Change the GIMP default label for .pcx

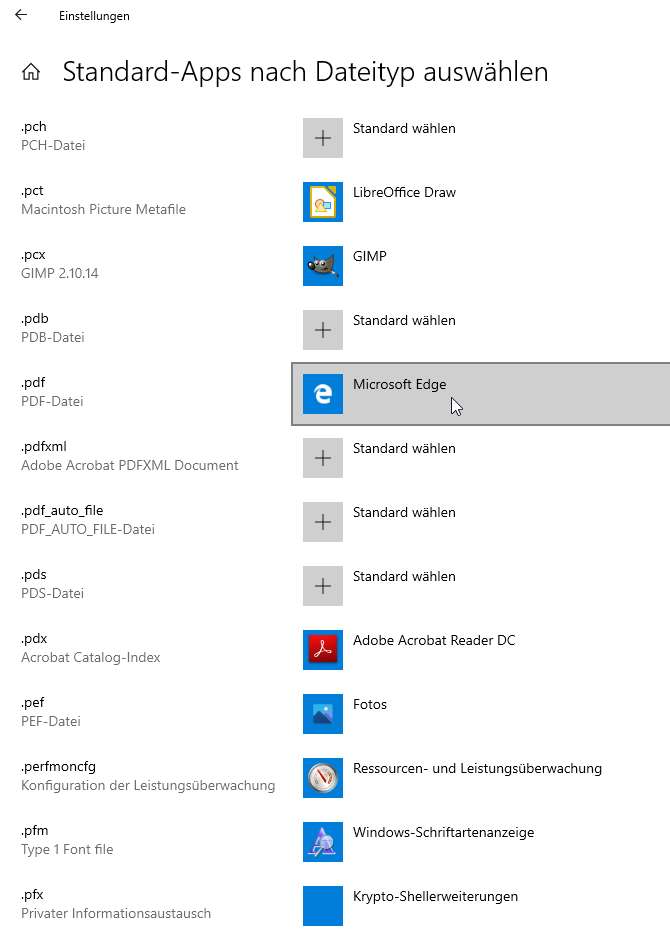coord(369,256)
